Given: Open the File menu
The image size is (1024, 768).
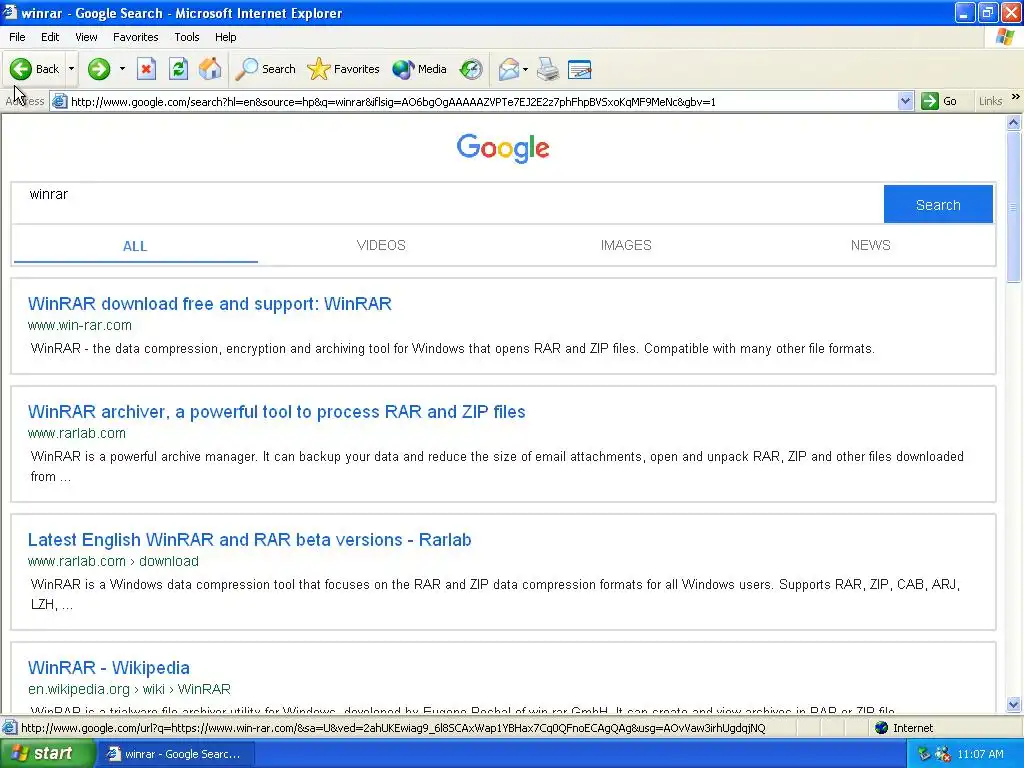Looking at the screenshot, I should (x=17, y=37).
